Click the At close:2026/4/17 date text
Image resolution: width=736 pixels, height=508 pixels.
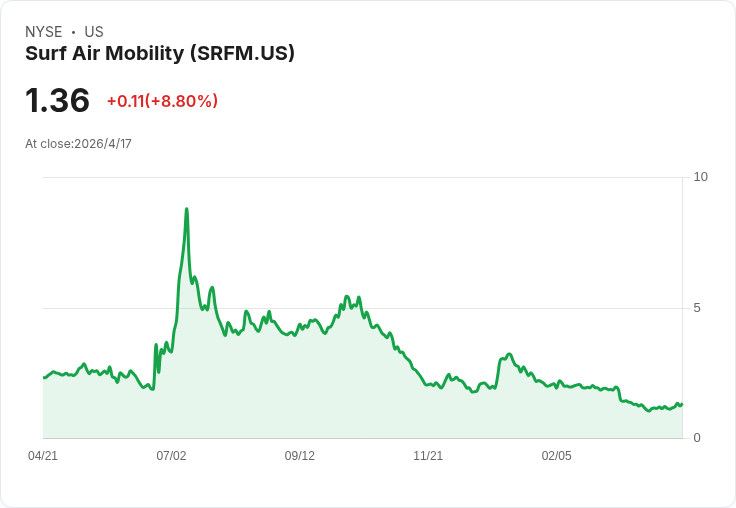pos(78,144)
